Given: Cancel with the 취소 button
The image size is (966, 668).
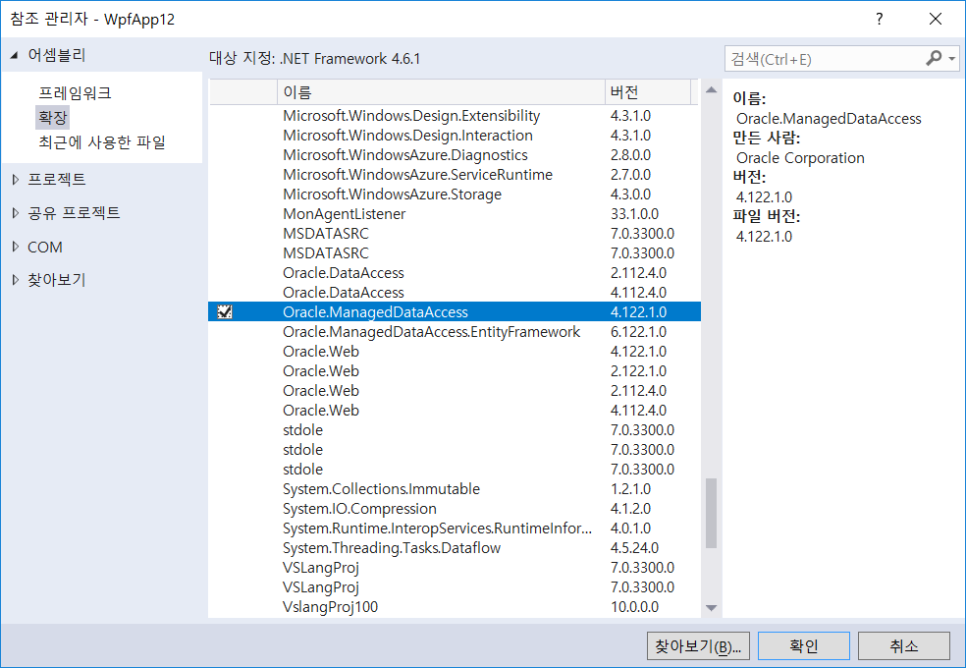Looking at the screenshot, I should click(904, 646).
